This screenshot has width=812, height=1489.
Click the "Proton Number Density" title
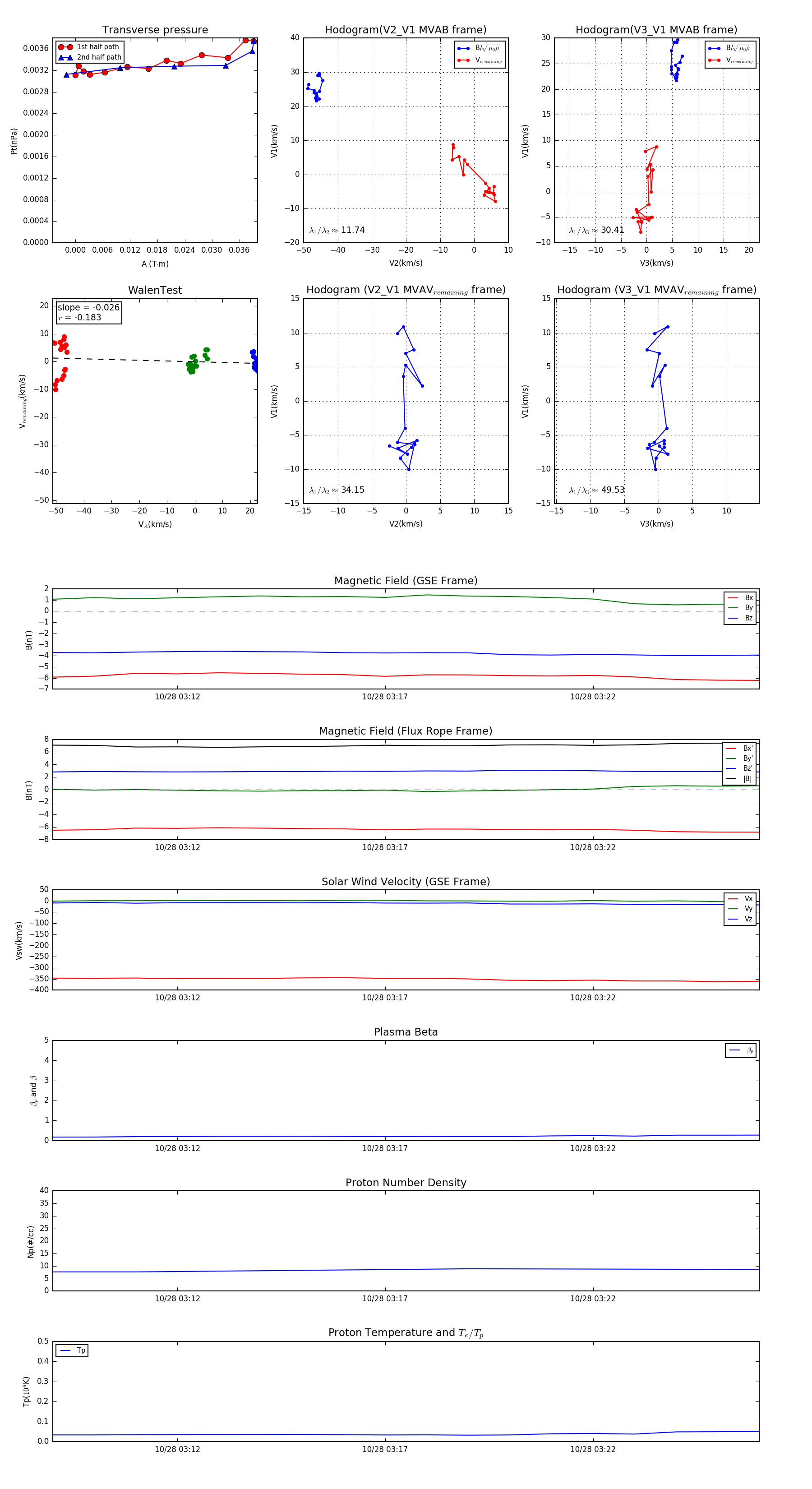[406, 1183]
